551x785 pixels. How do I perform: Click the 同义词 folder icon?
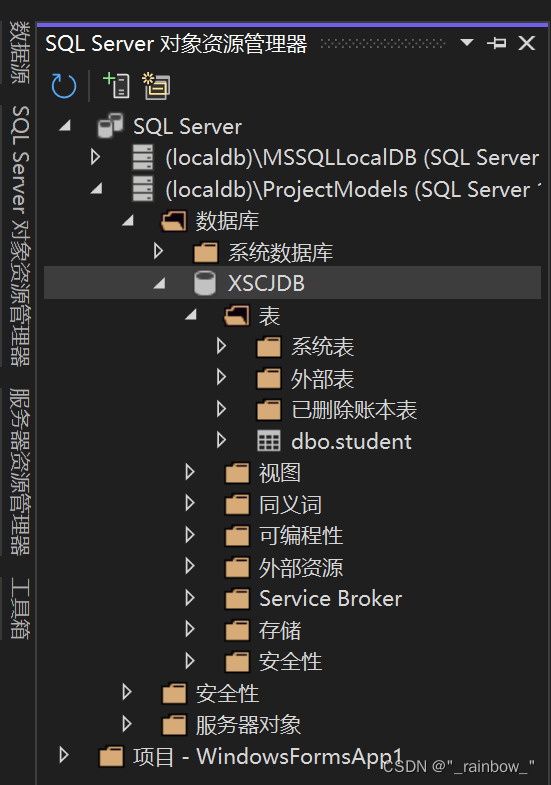(x=237, y=504)
